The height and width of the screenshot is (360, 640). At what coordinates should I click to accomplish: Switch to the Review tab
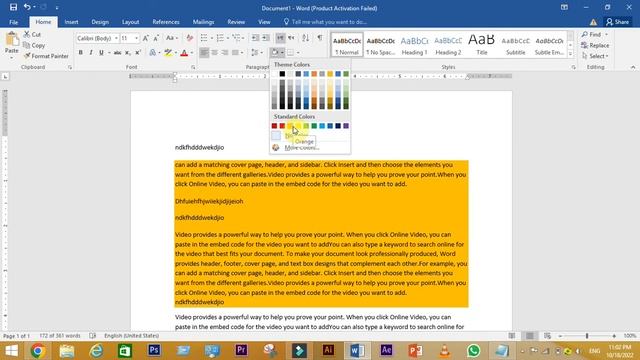click(x=236, y=22)
